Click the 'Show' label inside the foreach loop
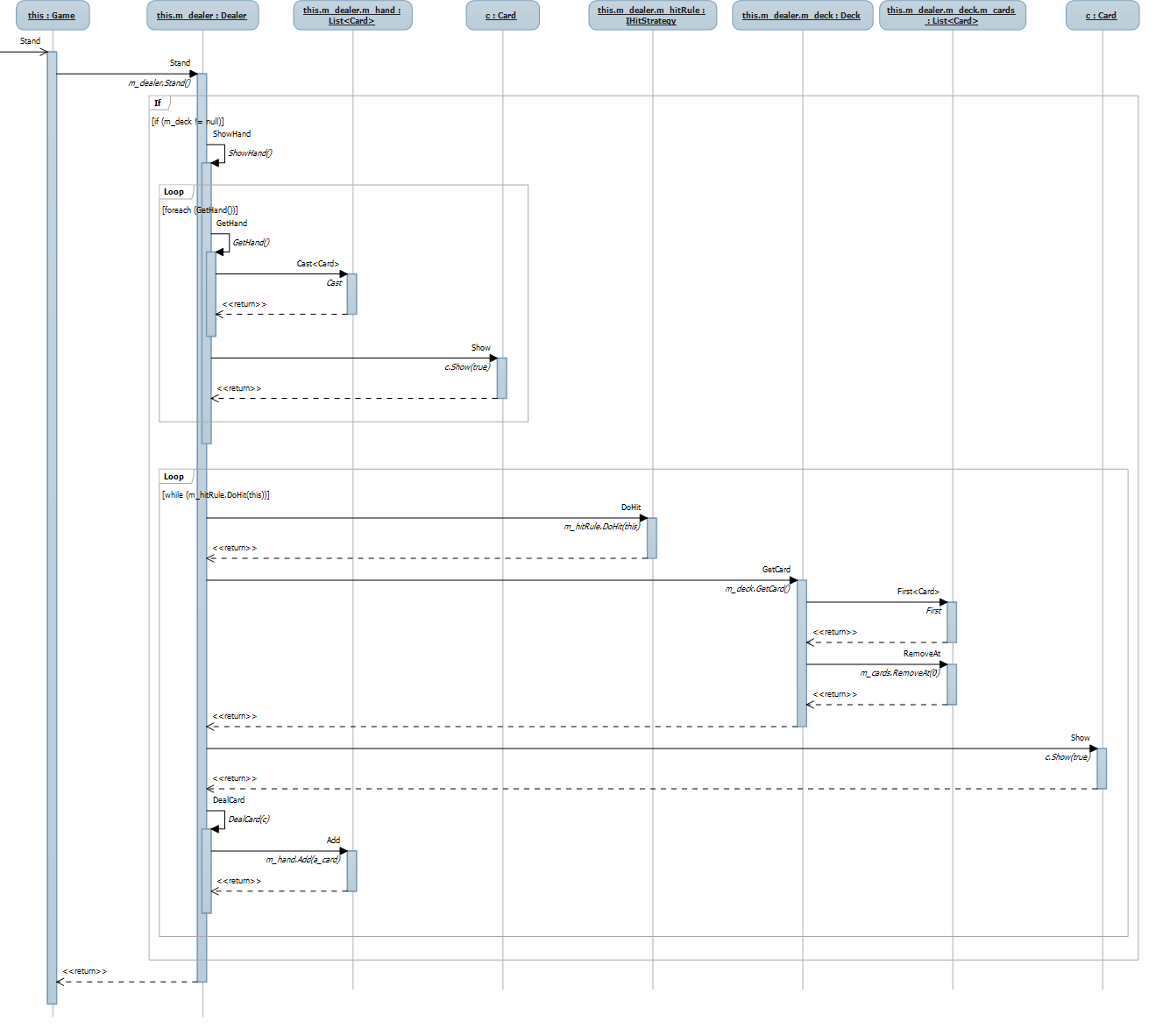Image resolution: width=1163 pixels, height=1036 pixels. coord(481,348)
